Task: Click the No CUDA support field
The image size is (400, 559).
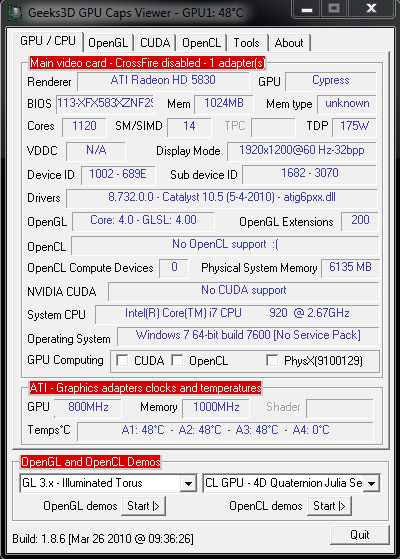Action: (243, 292)
